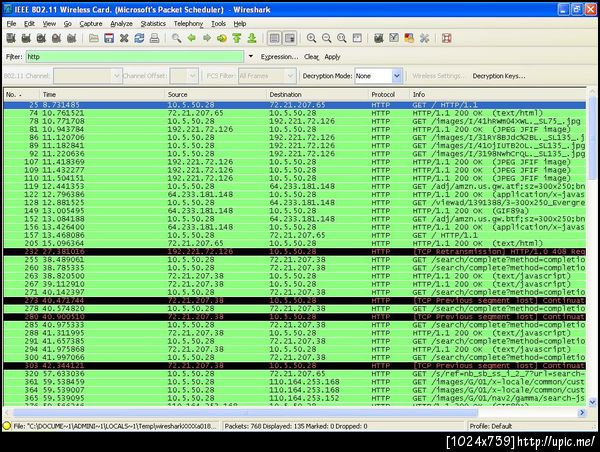Viewport: 600px width, 452px height.
Task: Sort by the Time column header
Action: click(x=102, y=94)
